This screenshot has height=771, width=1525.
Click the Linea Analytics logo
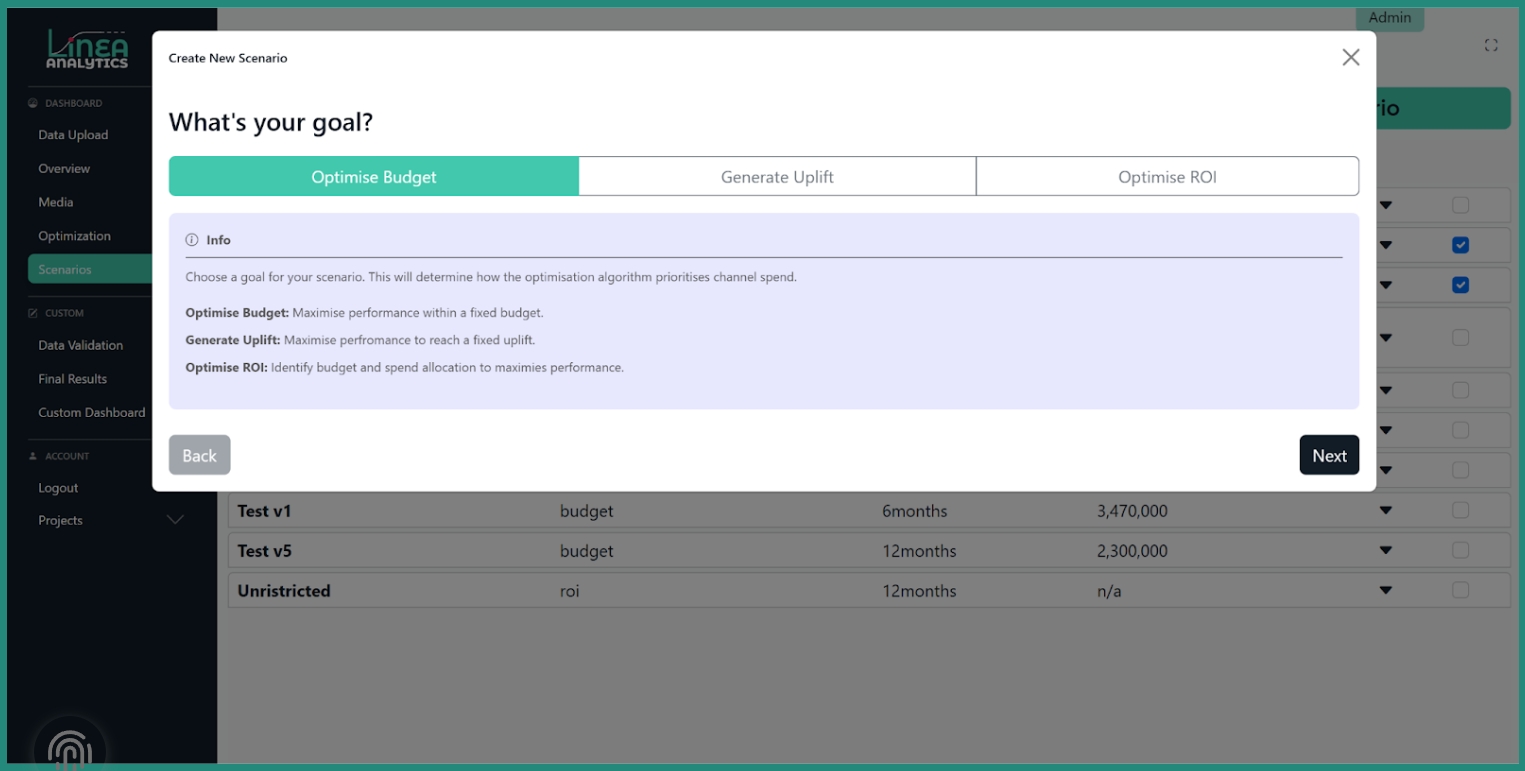[x=87, y=50]
